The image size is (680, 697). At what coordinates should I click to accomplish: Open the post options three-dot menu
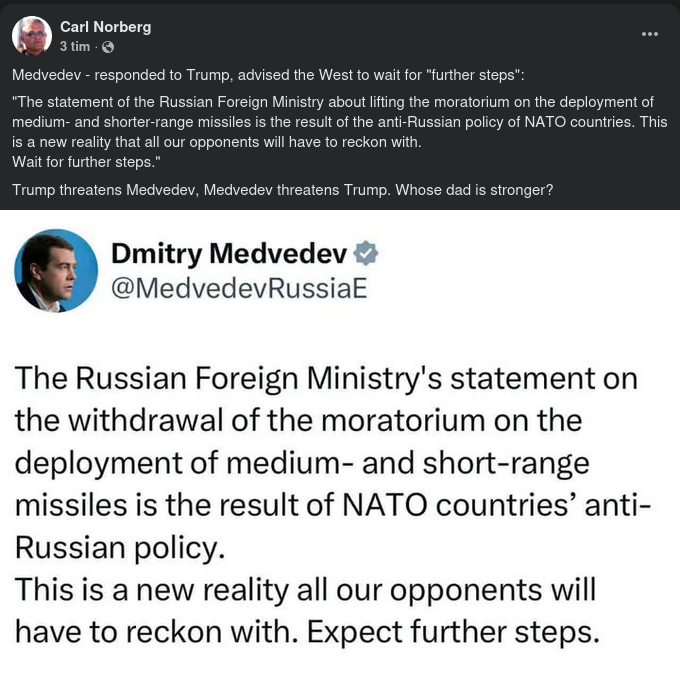pos(650,34)
